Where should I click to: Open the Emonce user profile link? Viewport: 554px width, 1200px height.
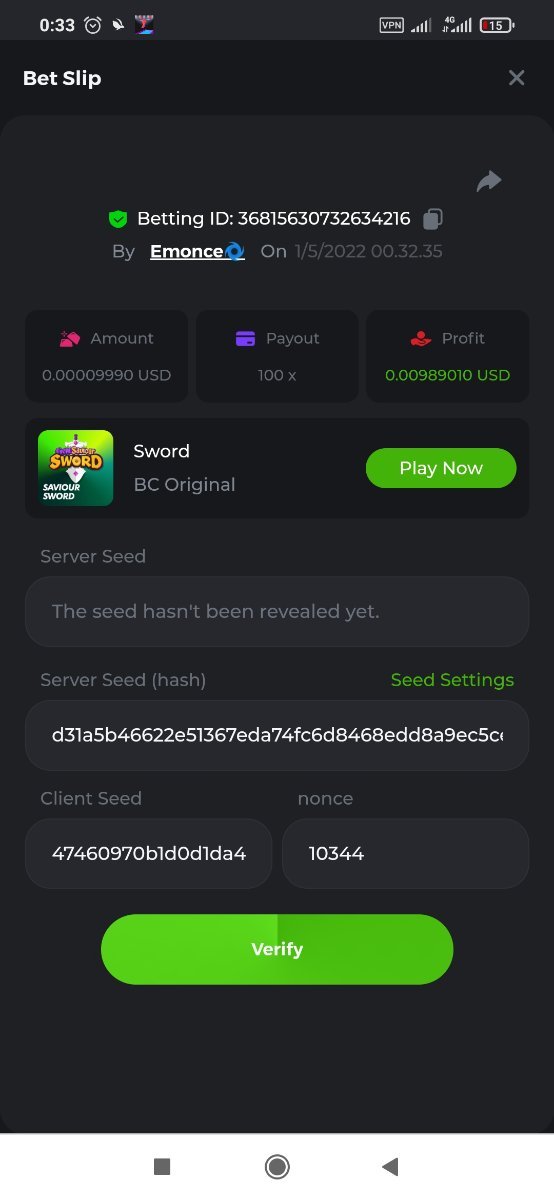[x=197, y=251]
